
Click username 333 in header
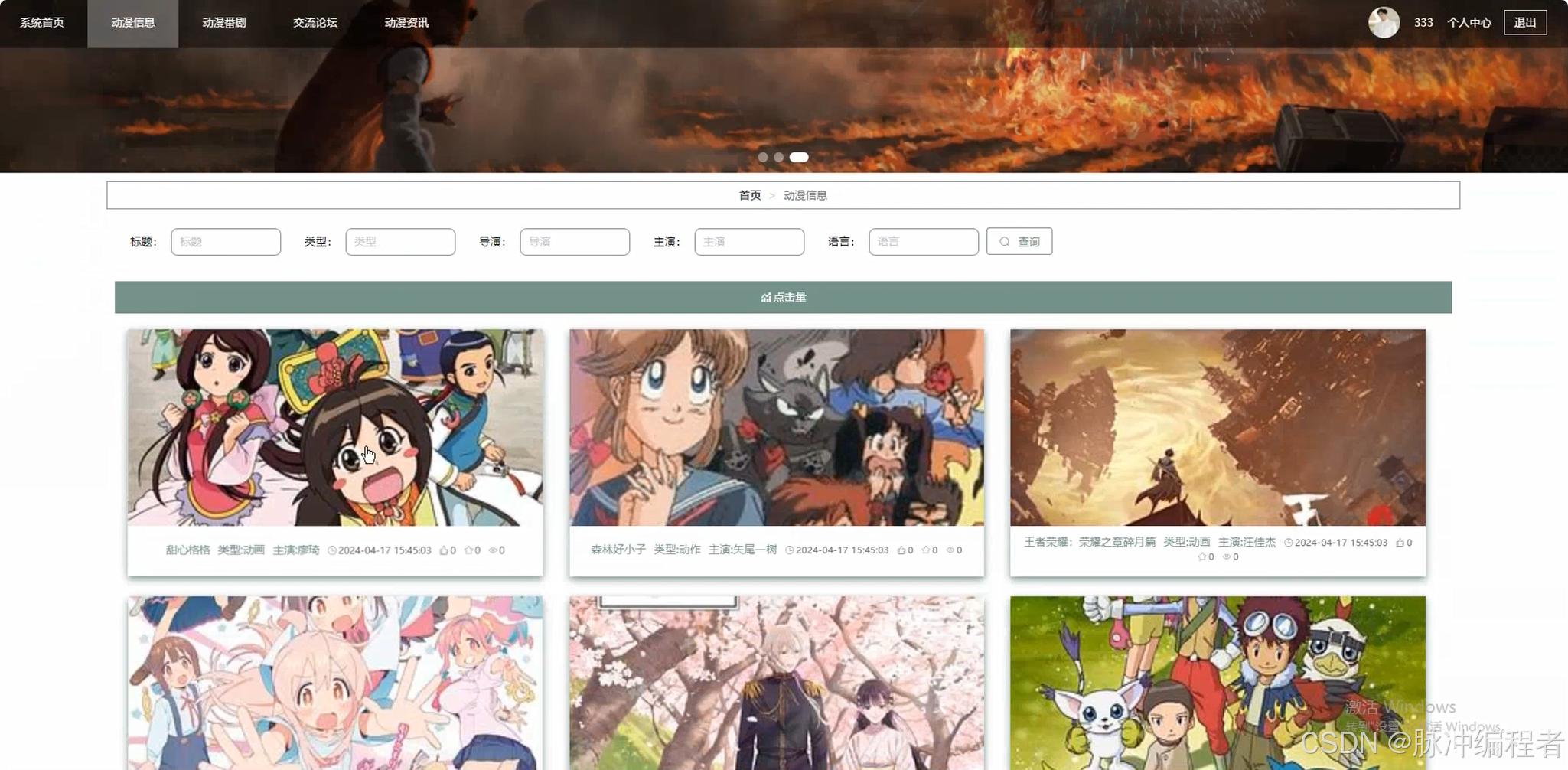point(1423,23)
